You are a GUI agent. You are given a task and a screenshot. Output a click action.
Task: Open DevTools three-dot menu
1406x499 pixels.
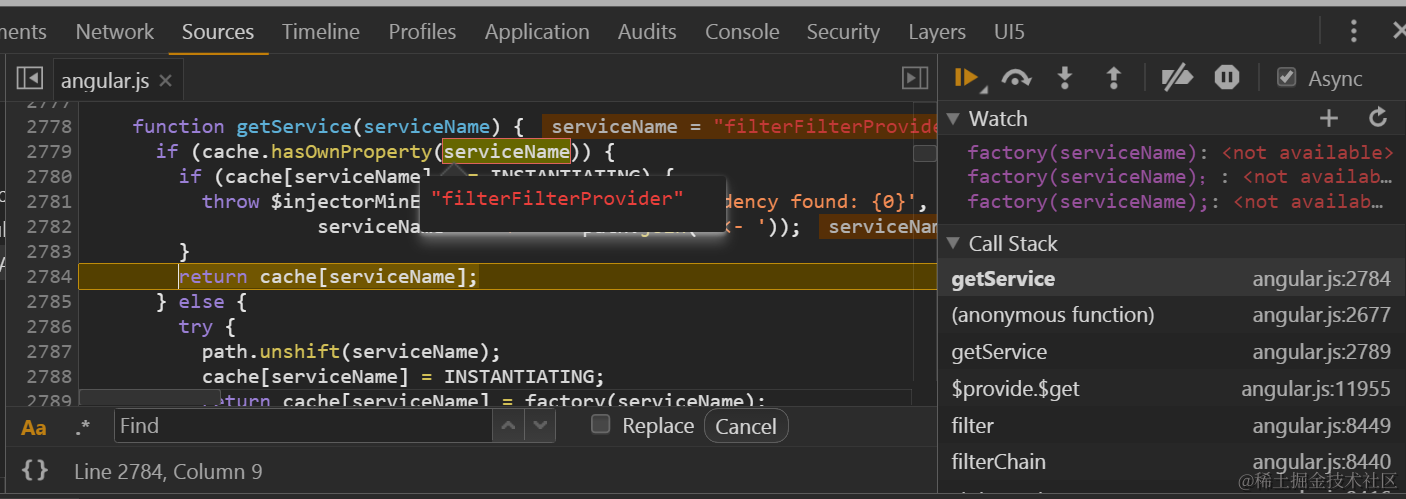pos(1353,31)
